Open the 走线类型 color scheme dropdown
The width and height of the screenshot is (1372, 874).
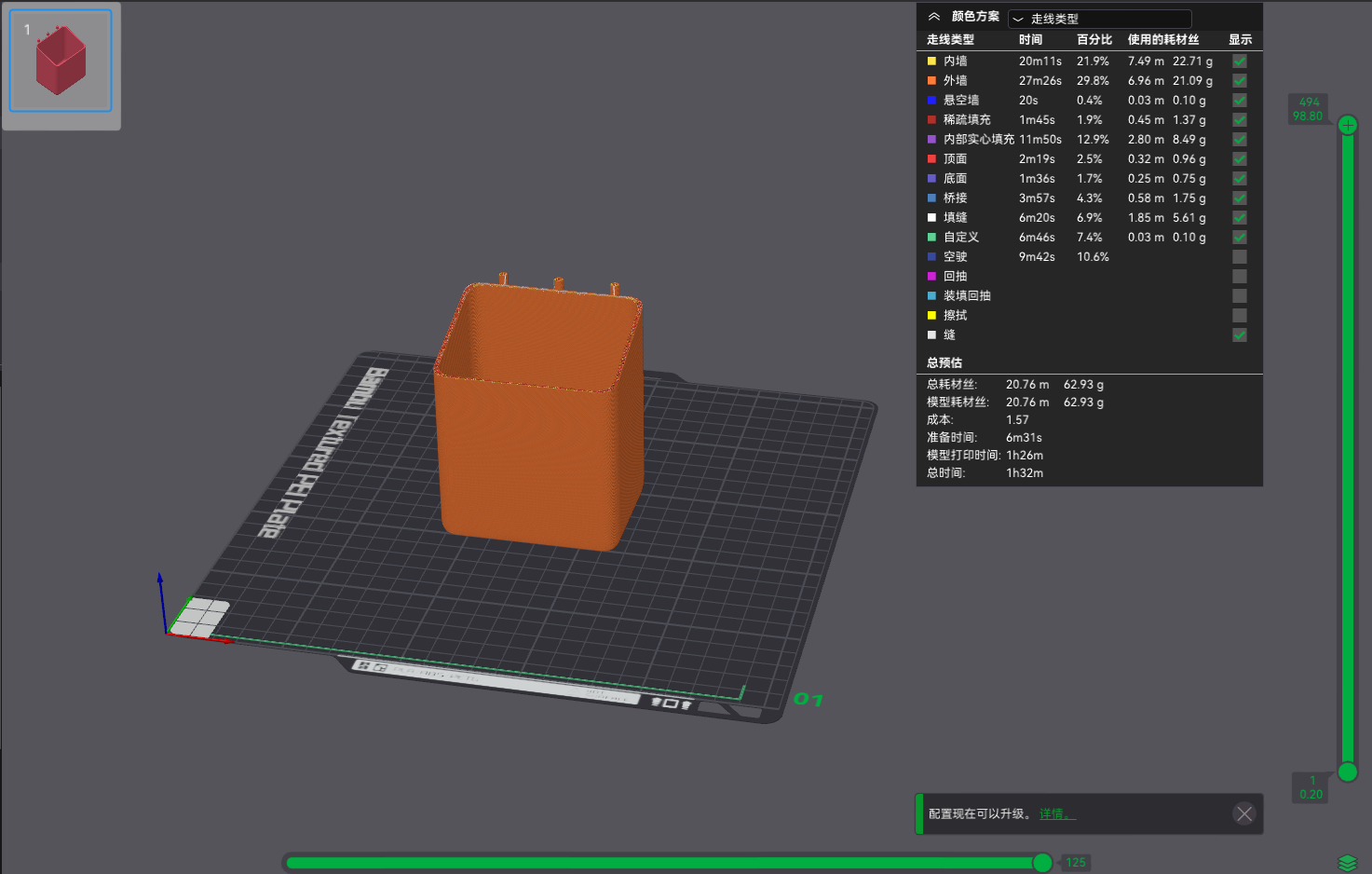point(1099,19)
